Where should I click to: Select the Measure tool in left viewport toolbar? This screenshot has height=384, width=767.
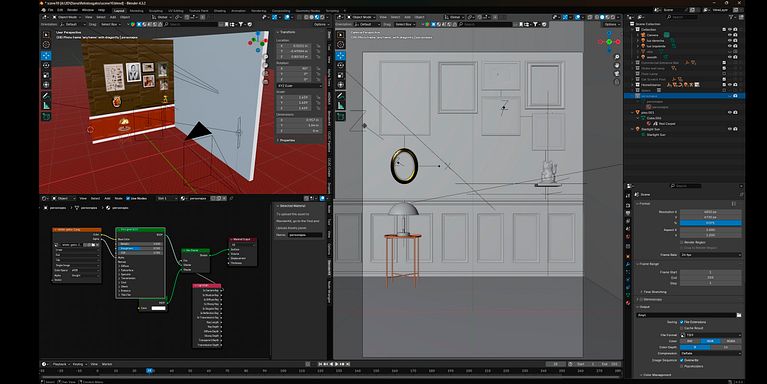click(x=46, y=106)
